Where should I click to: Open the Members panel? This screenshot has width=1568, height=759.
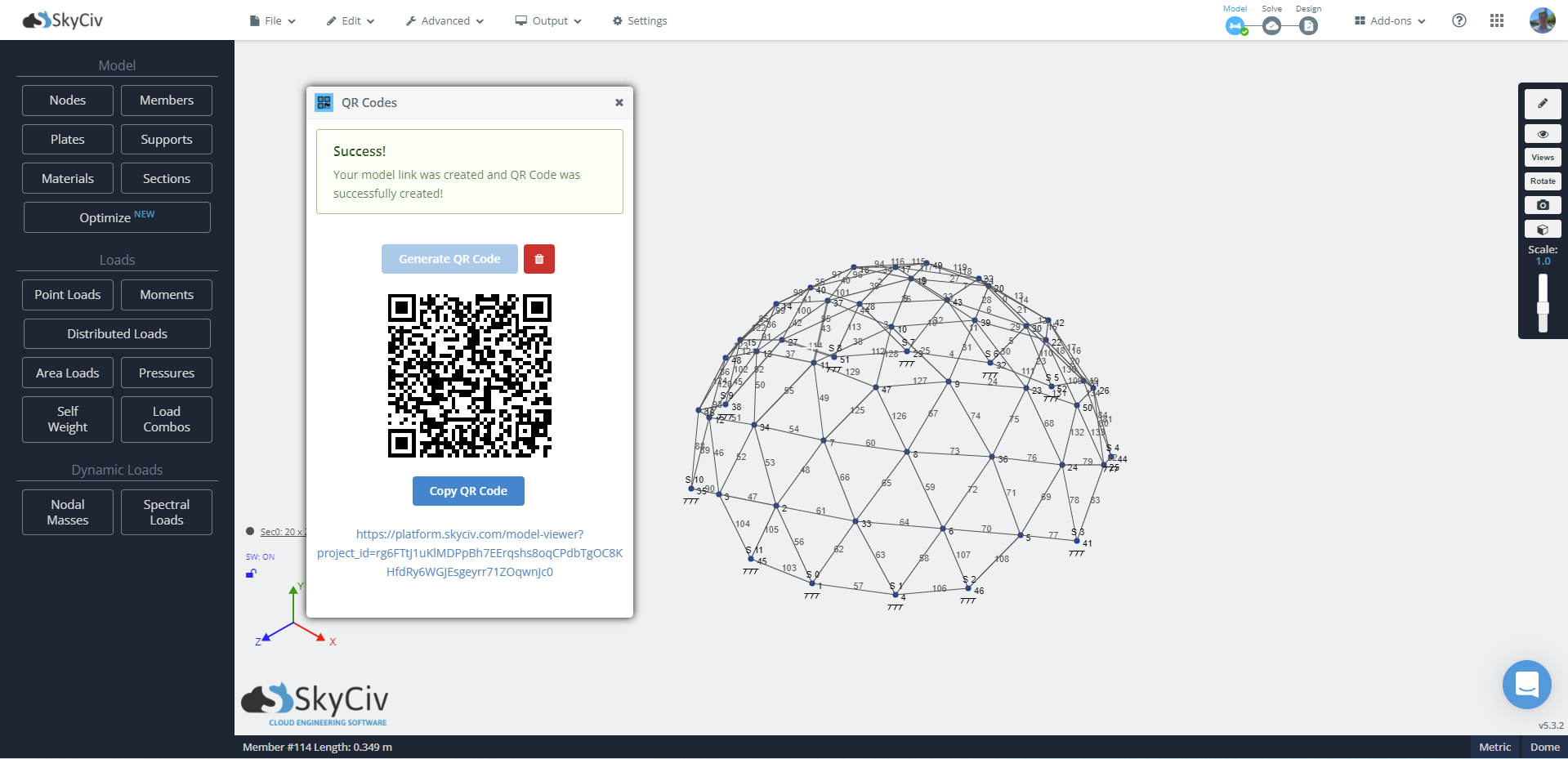coord(167,100)
